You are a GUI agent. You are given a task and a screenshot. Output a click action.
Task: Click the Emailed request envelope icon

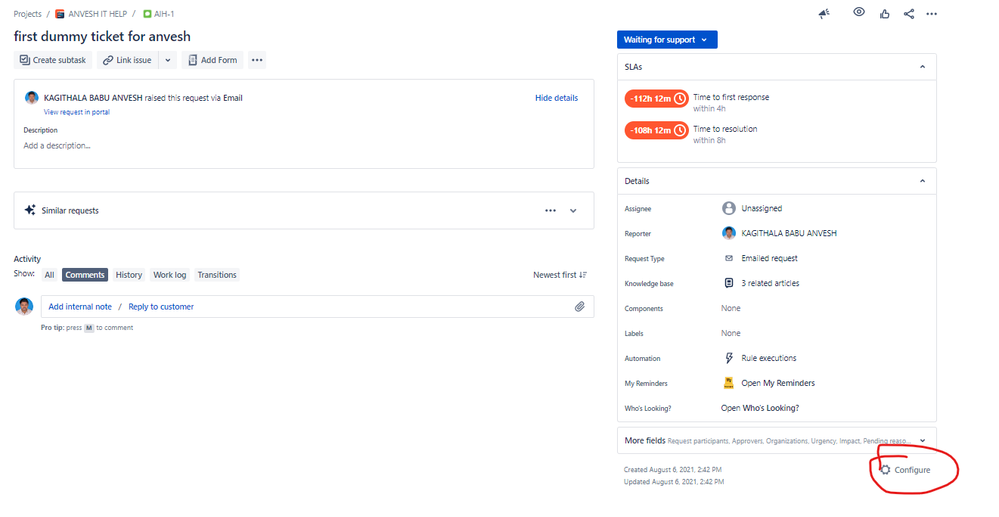click(729, 258)
